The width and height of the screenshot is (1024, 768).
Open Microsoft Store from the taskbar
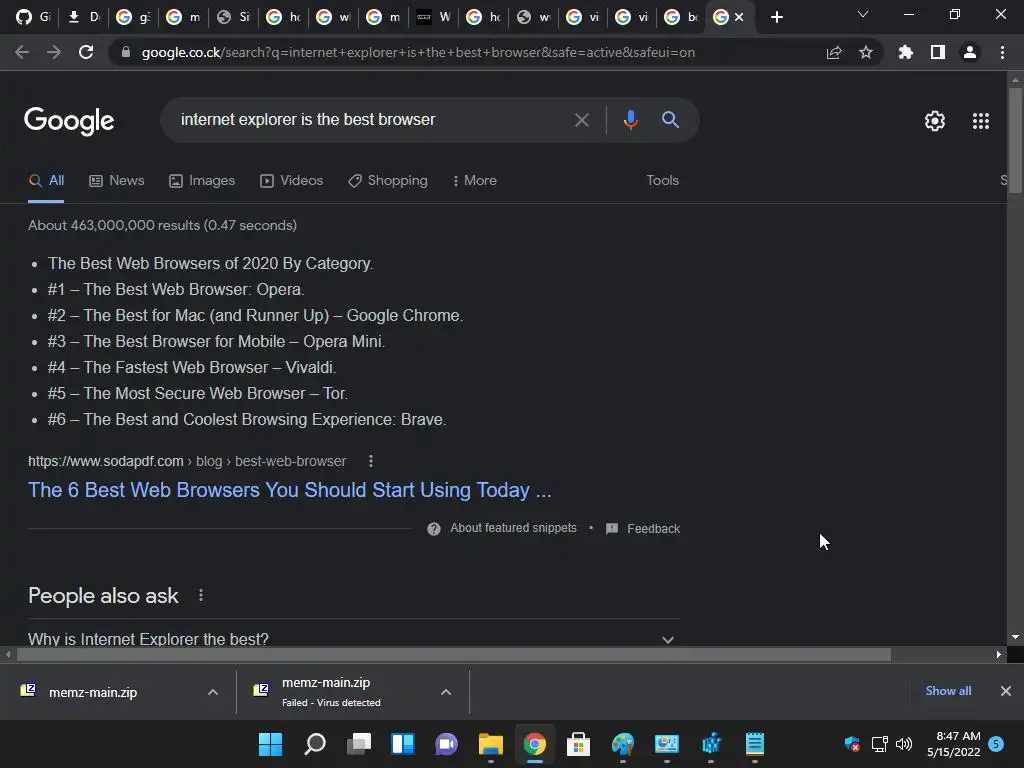tap(578, 744)
